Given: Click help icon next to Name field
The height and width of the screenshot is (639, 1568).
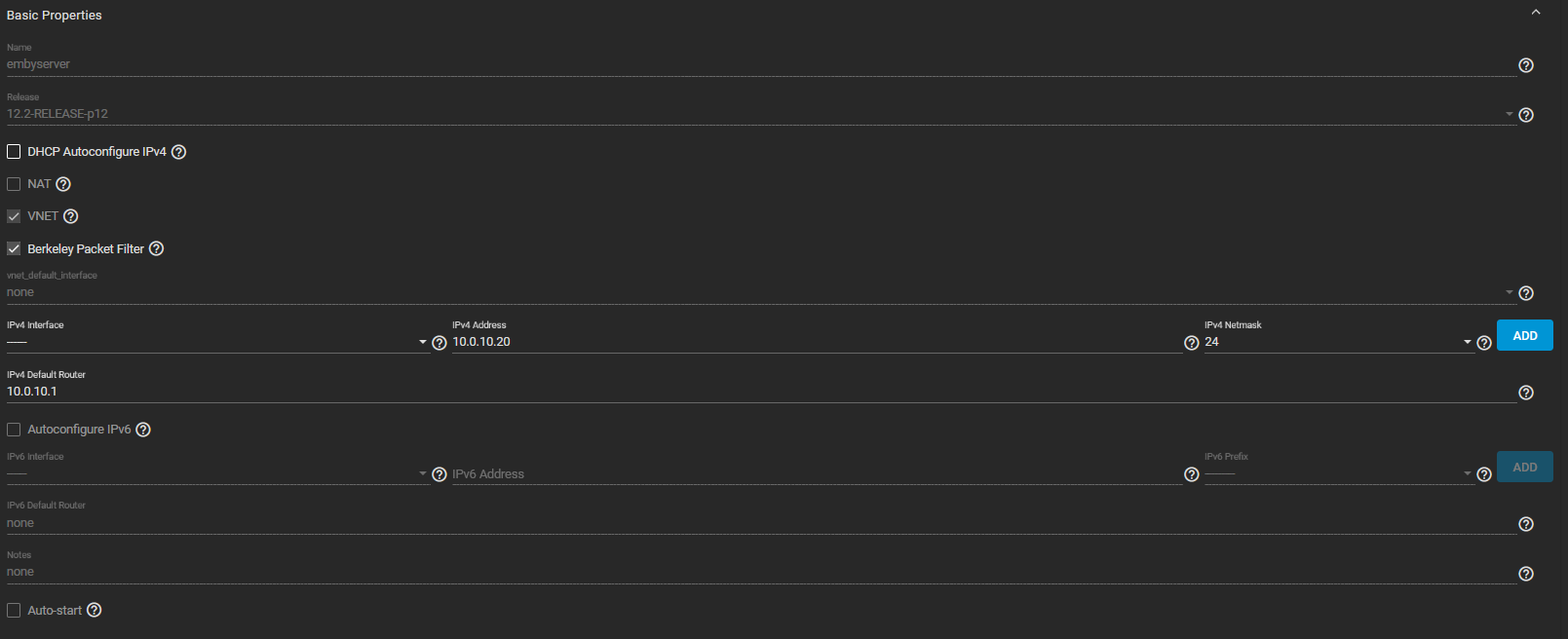Looking at the screenshot, I should 1526,65.
